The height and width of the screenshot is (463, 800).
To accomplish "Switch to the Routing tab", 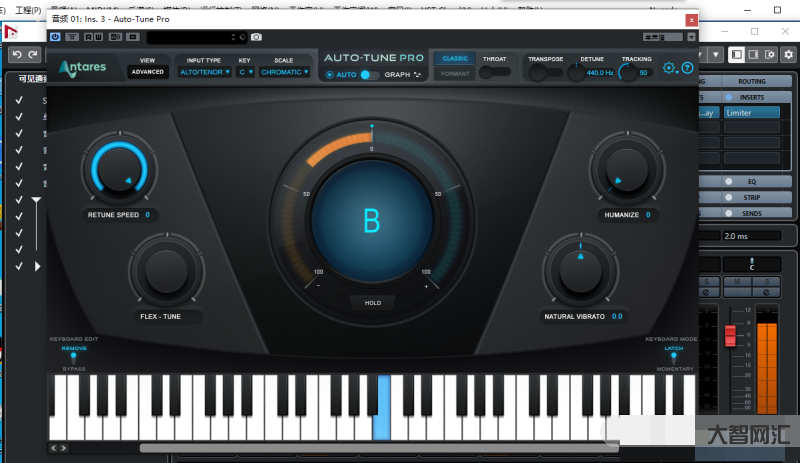I will pos(751,81).
